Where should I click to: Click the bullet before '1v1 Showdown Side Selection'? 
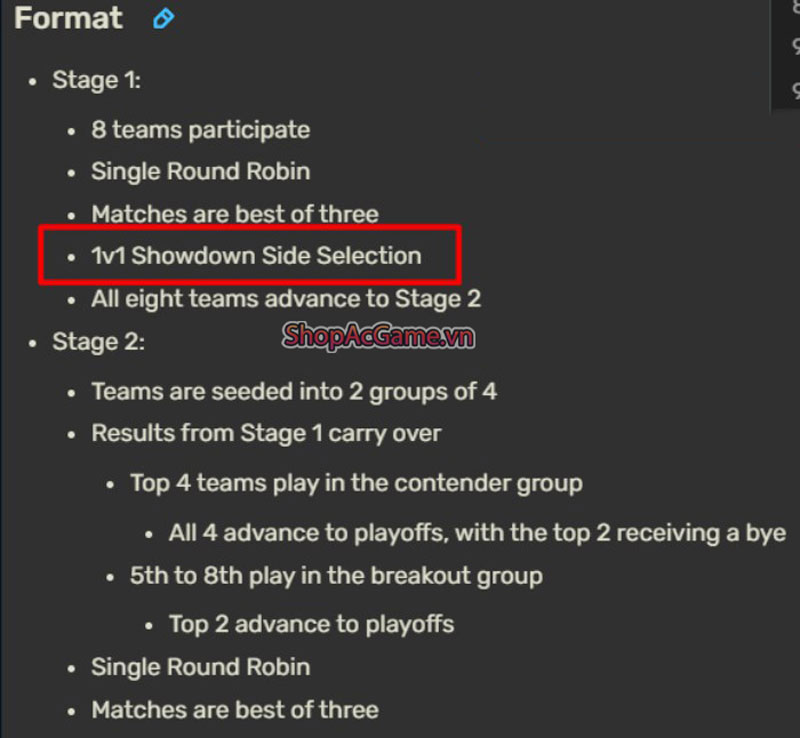[71, 257]
